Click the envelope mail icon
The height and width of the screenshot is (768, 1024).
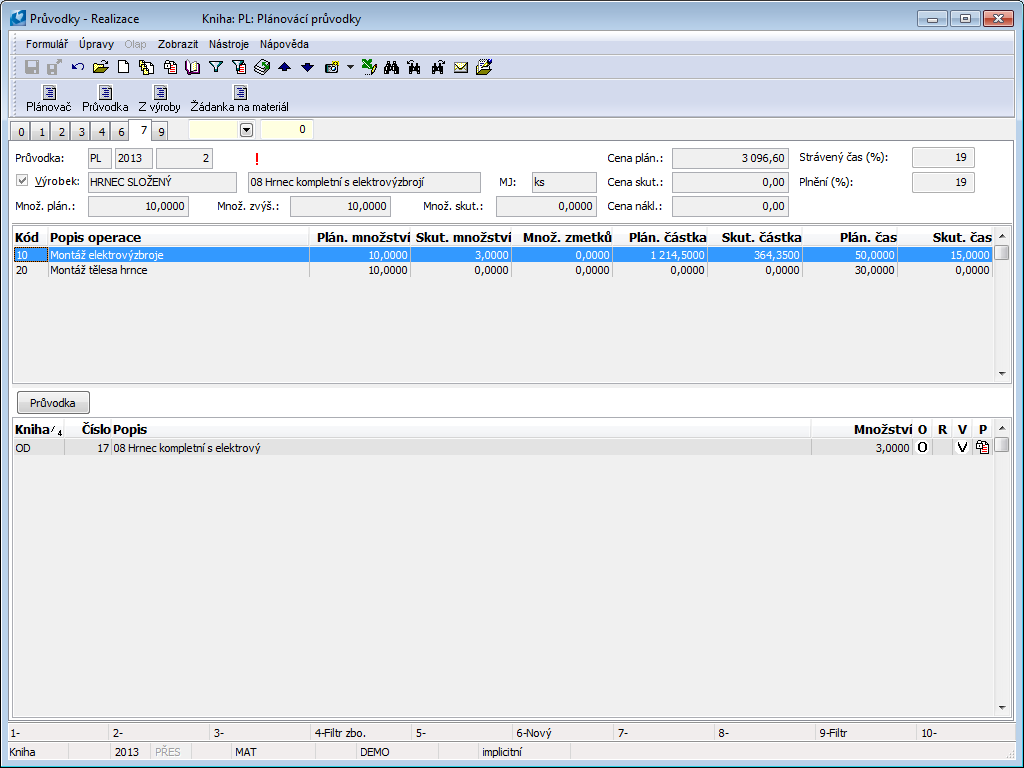click(461, 68)
